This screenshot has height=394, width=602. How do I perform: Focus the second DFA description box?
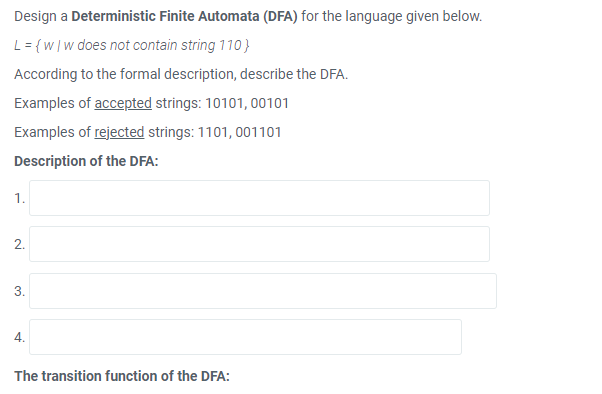260,244
